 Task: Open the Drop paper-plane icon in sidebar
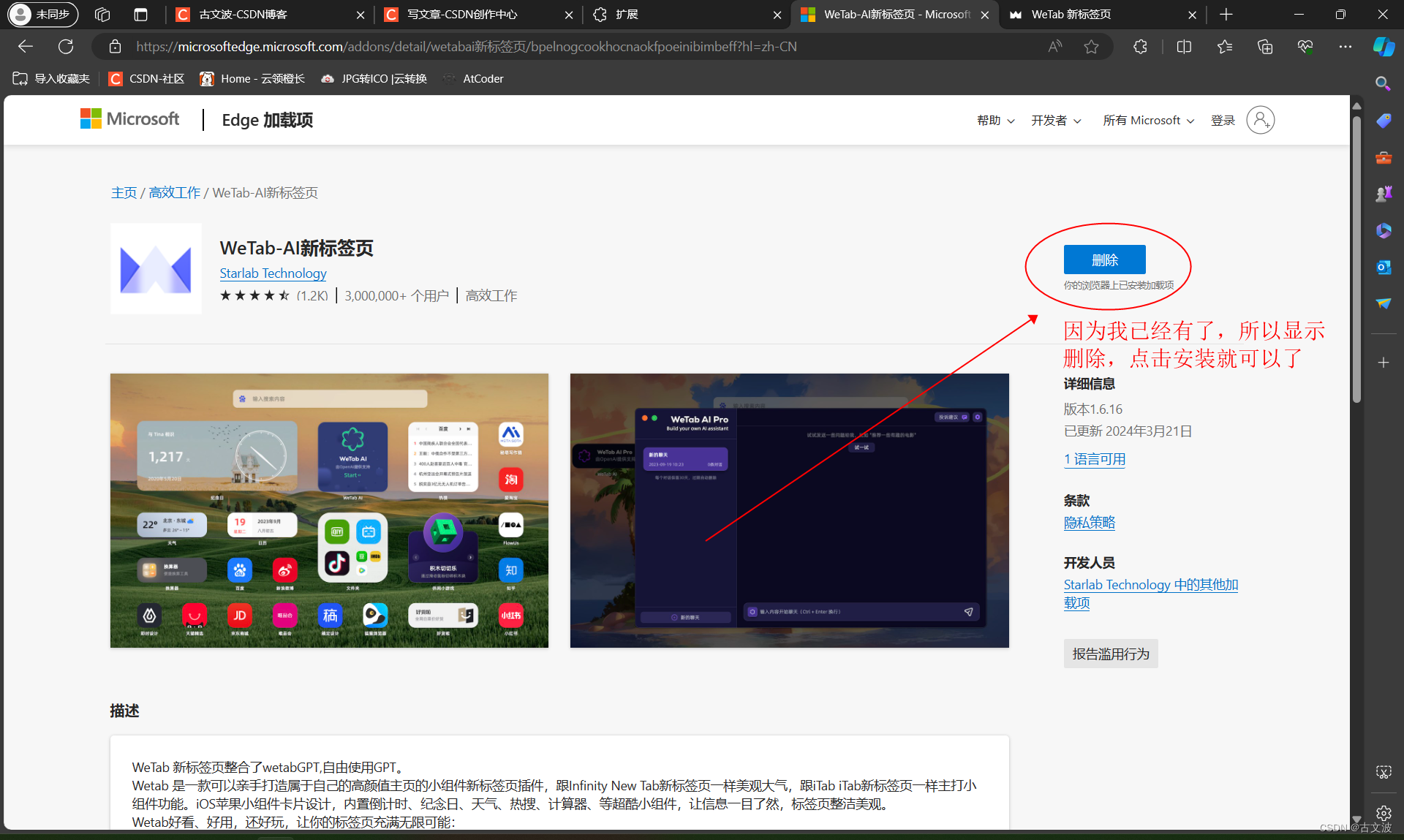point(1383,303)
